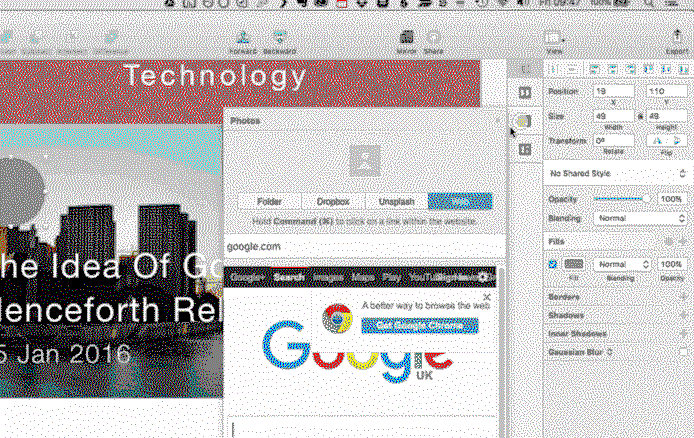Click the Chrome logo in the web preview

click(338, 318)
